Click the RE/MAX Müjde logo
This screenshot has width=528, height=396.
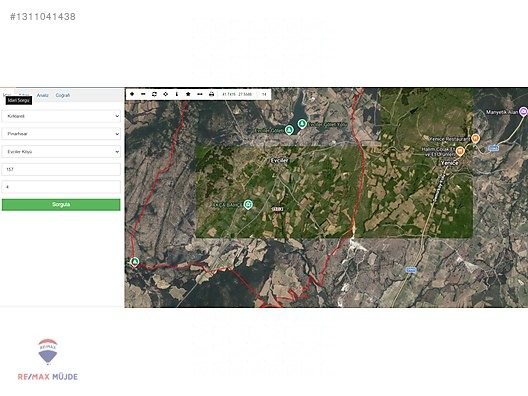(x=48, y=360)
